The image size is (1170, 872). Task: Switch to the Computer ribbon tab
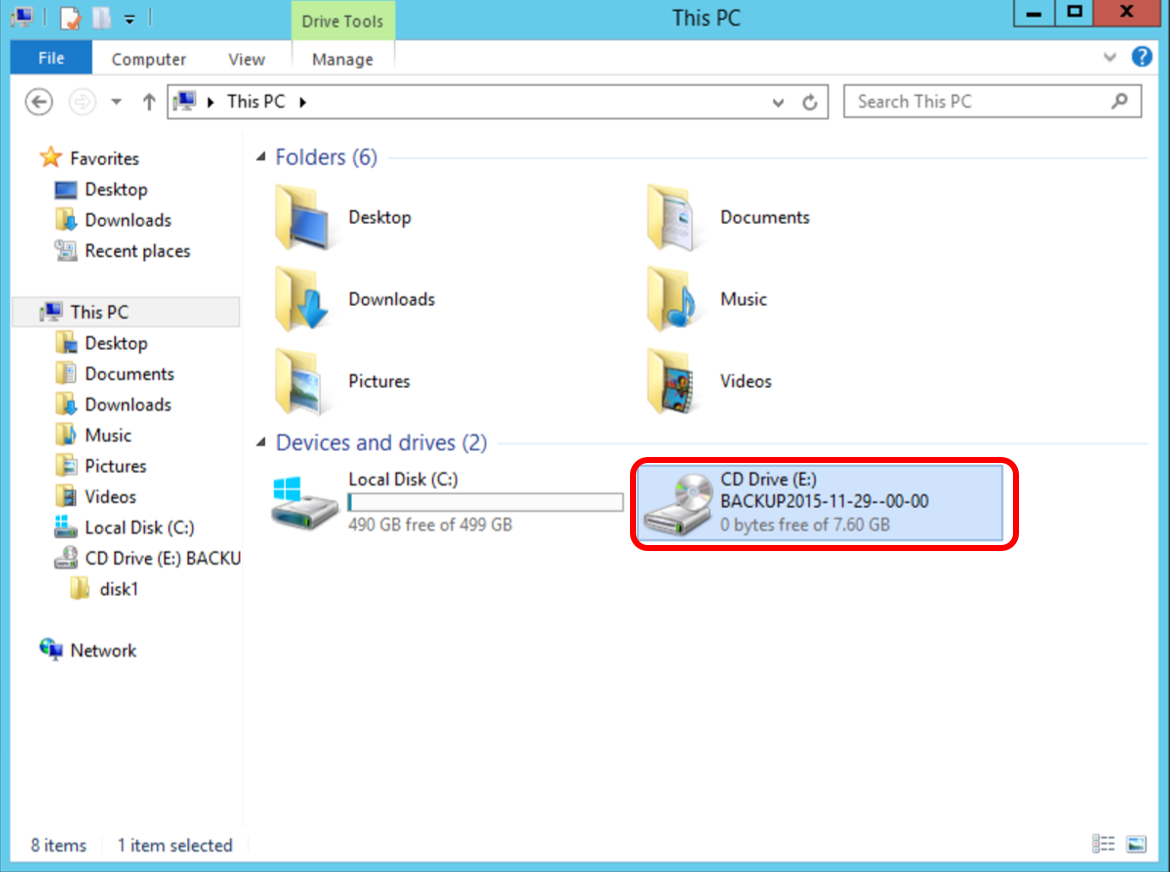click(148, 60)
